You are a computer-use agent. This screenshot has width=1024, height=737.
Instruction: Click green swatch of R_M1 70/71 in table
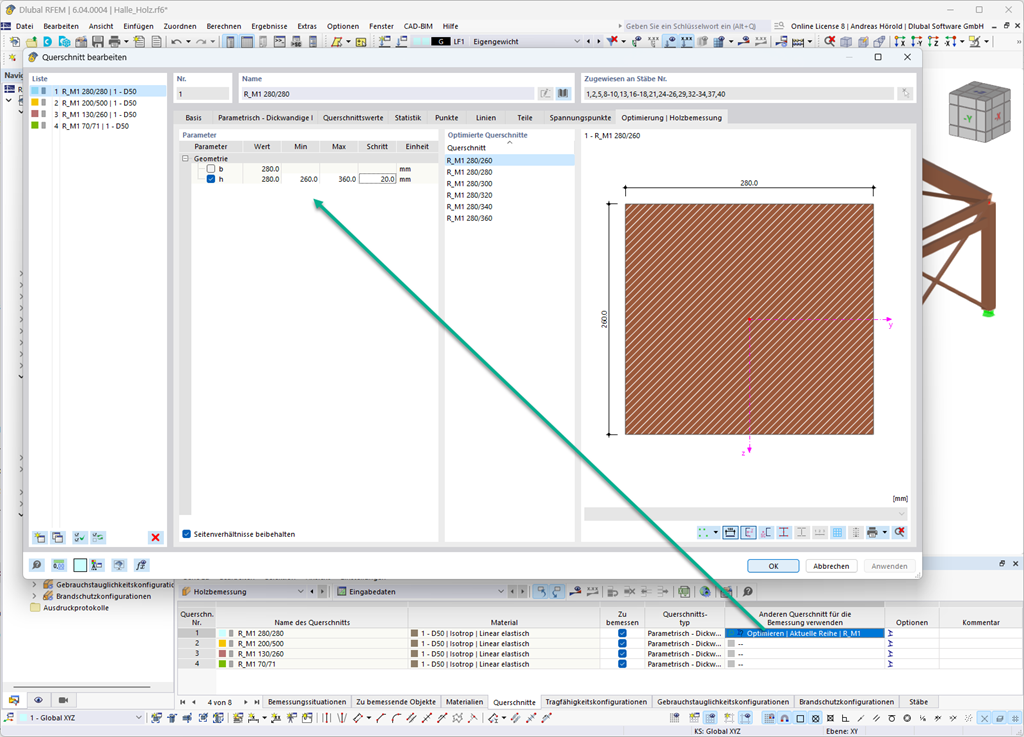(222, 664)
